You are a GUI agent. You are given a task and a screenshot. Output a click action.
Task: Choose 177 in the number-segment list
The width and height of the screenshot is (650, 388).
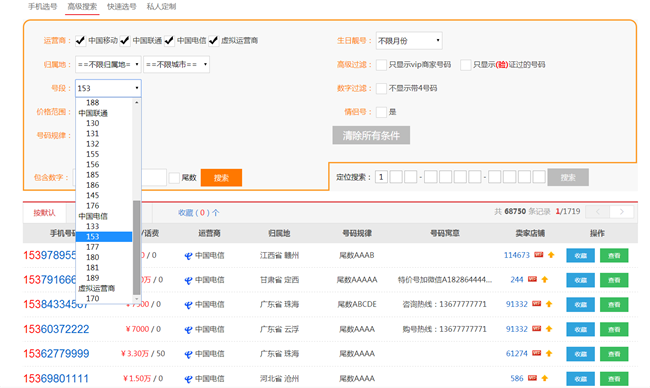pyautogui.click(x=104, y=247)
